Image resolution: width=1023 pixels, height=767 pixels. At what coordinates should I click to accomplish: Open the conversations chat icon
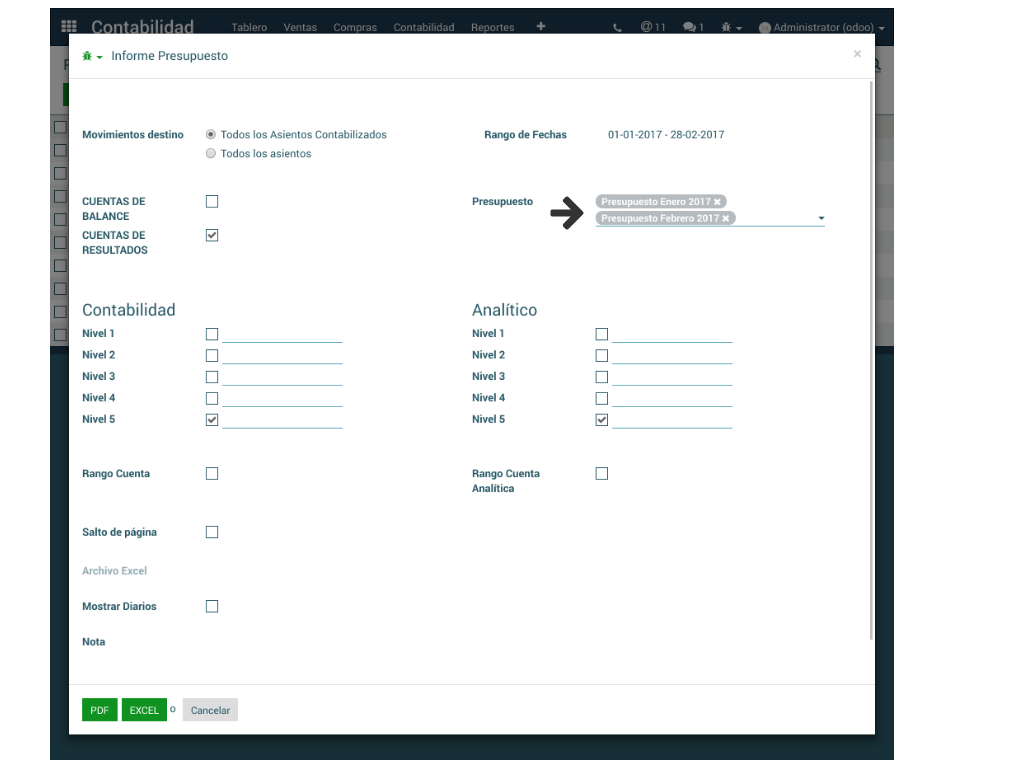pyautogui.click(x=693, y=27)
